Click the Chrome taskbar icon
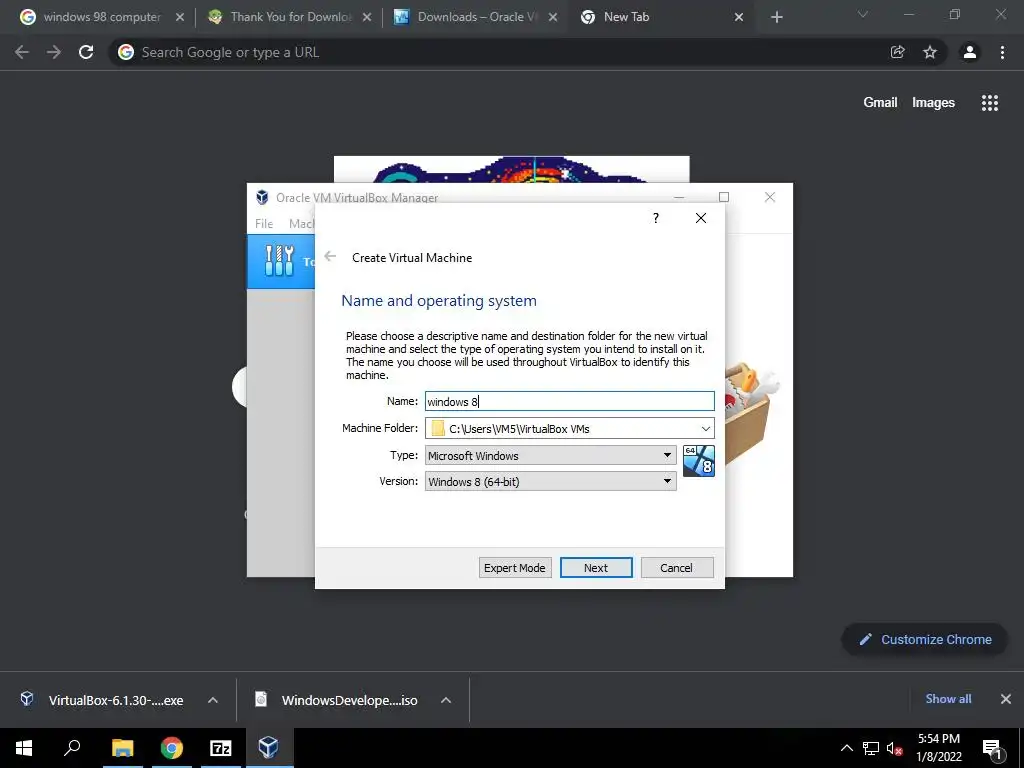Viewport: 1024px width, 768px height. coord(172,748)
